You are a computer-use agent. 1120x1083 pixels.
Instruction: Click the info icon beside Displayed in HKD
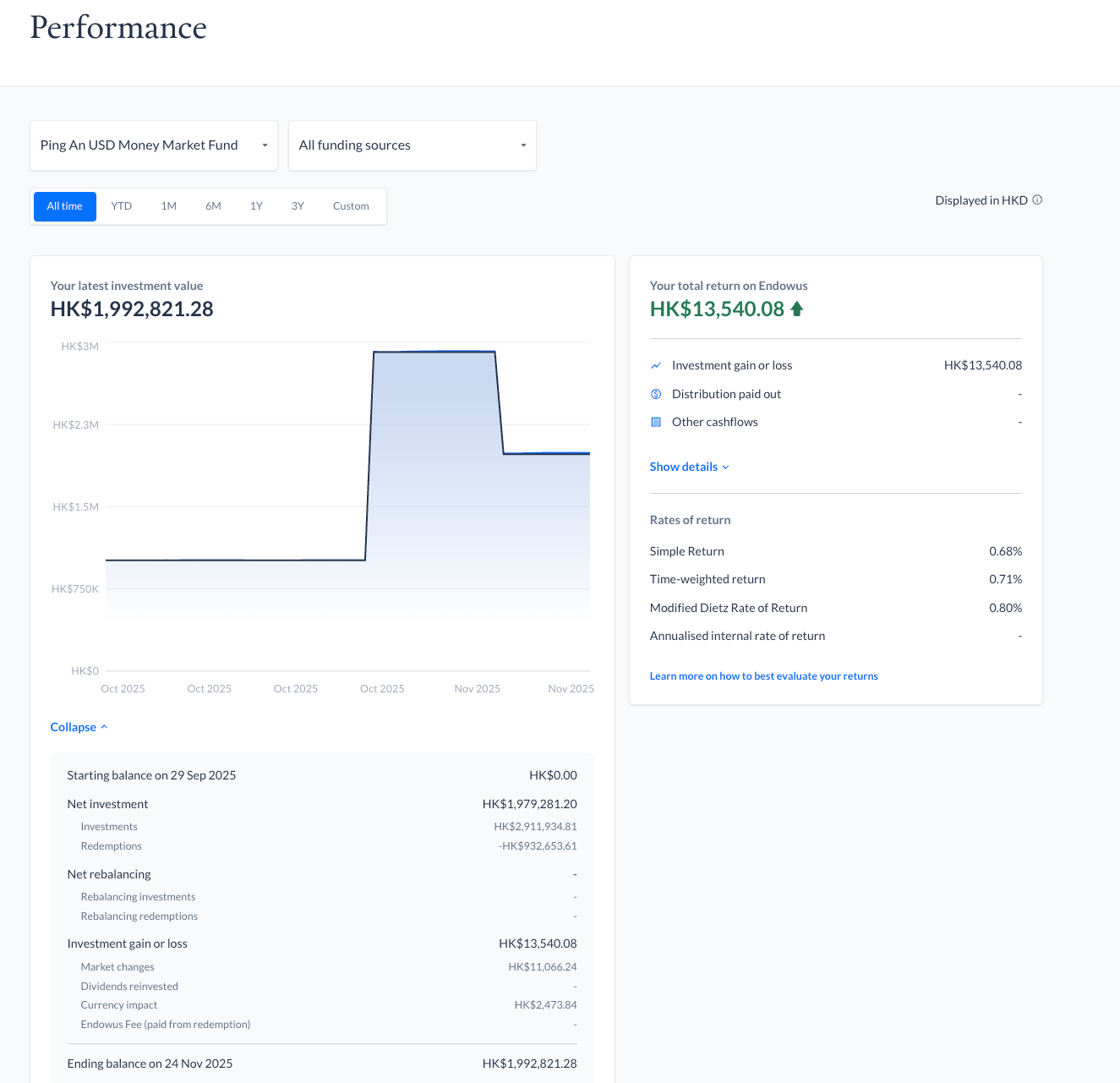(1037, 200)
